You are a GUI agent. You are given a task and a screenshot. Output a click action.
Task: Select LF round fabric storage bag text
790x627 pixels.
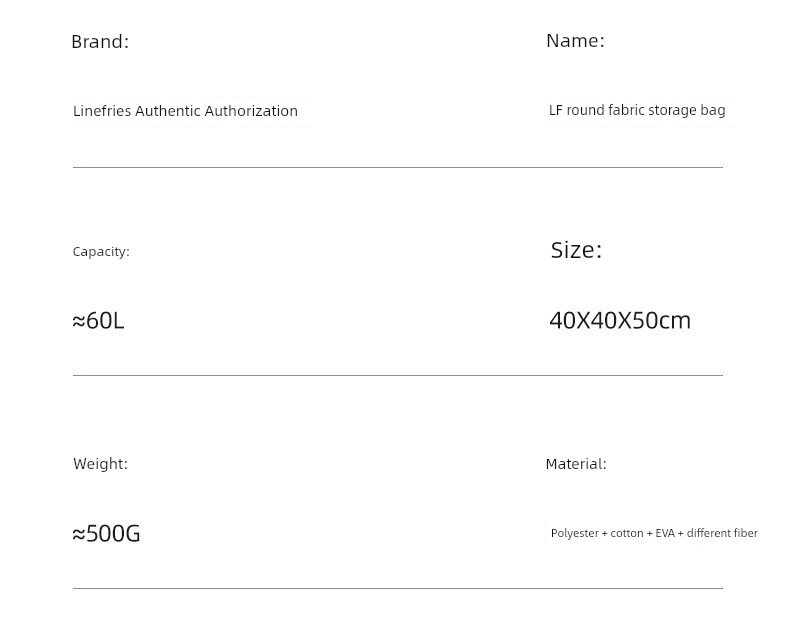pyautogui.click(x=637, y=110)
